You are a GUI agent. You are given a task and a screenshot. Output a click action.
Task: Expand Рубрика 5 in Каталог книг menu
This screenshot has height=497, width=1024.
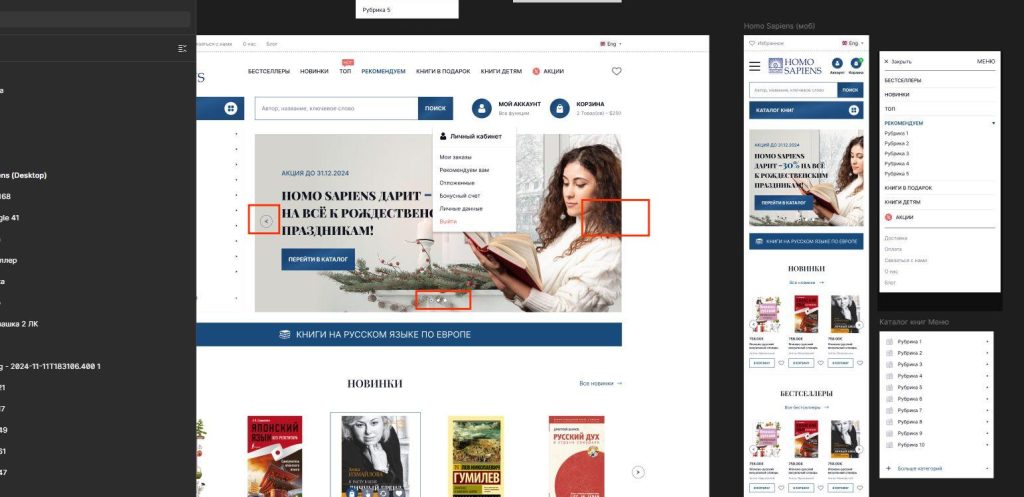coord(987,387)
